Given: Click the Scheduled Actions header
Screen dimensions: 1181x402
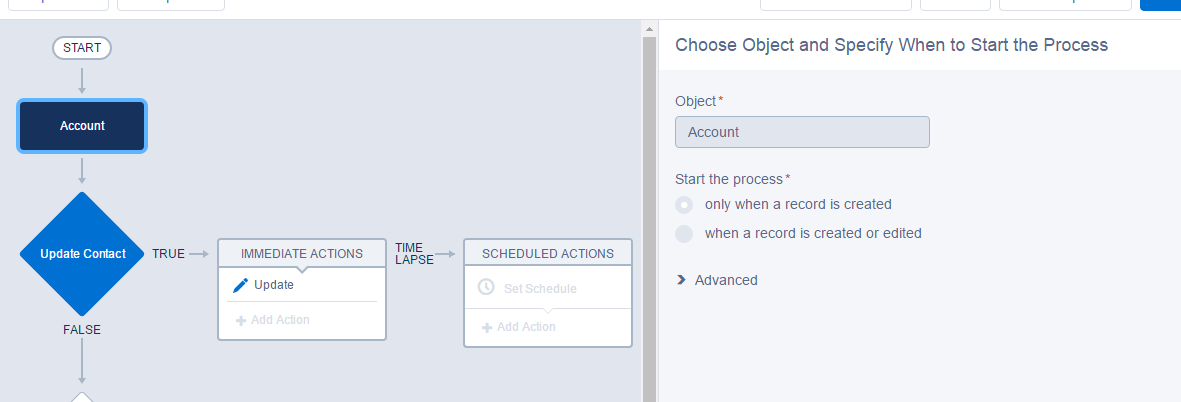Looking at the screenshot, I should click(548, 253).
